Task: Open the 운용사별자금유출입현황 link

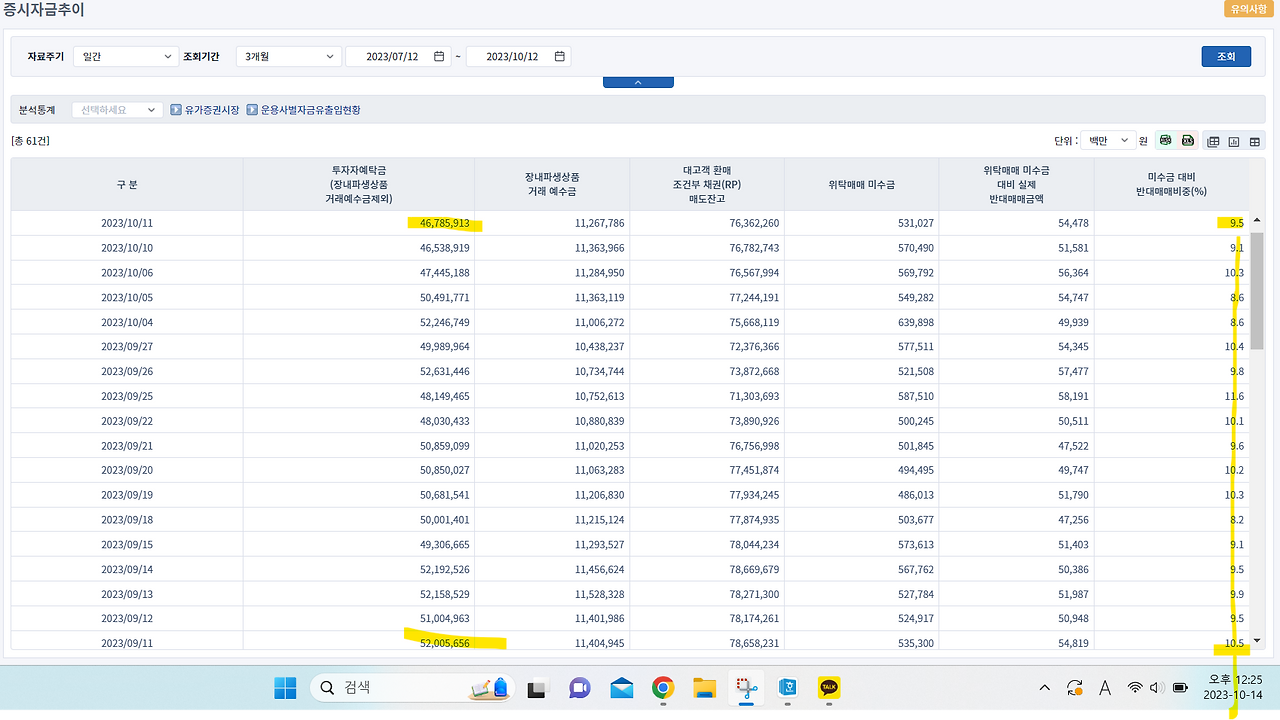Action: coord(310,110)
